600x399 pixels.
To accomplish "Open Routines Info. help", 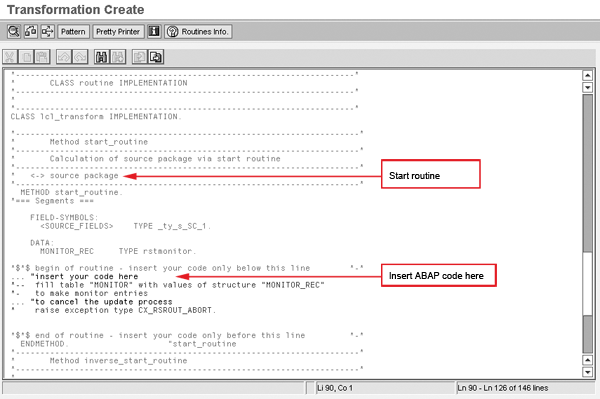I will (x=198, y=32).
